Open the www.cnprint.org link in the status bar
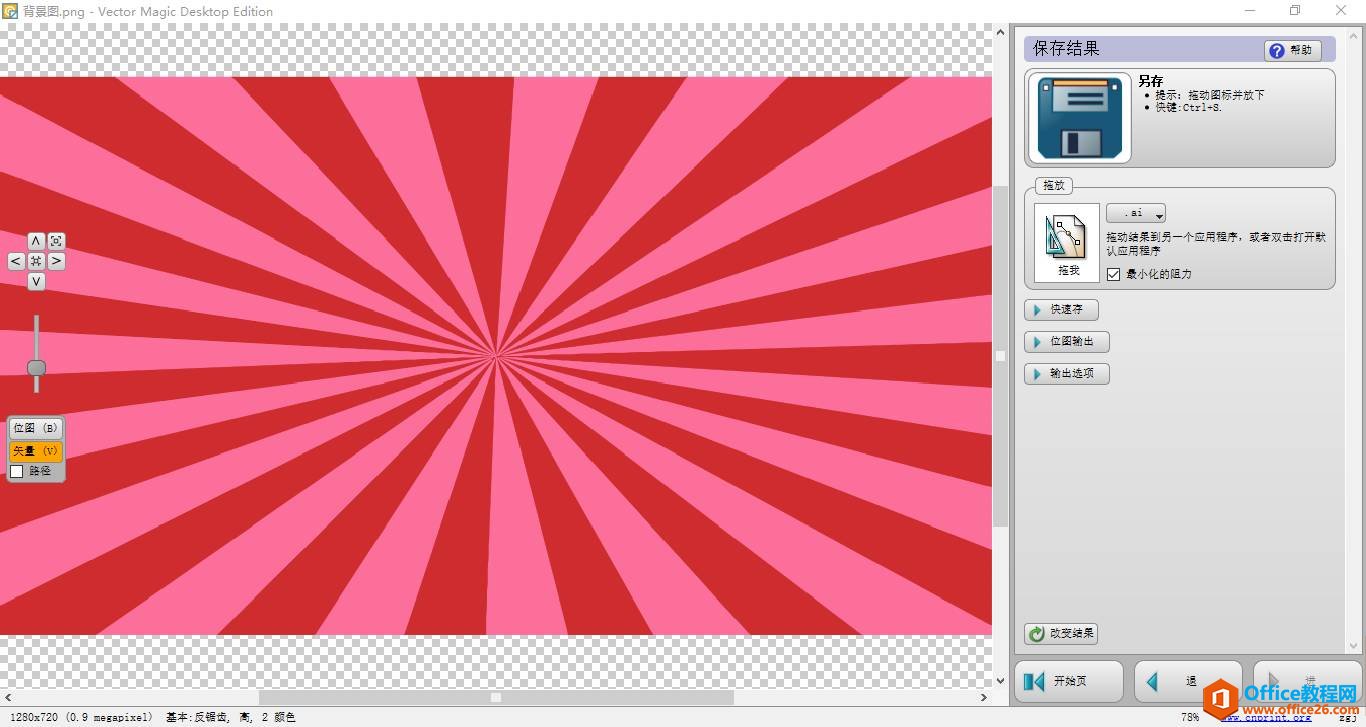The width and height of the screenshot is (1366, 727). pos(1267,717)
